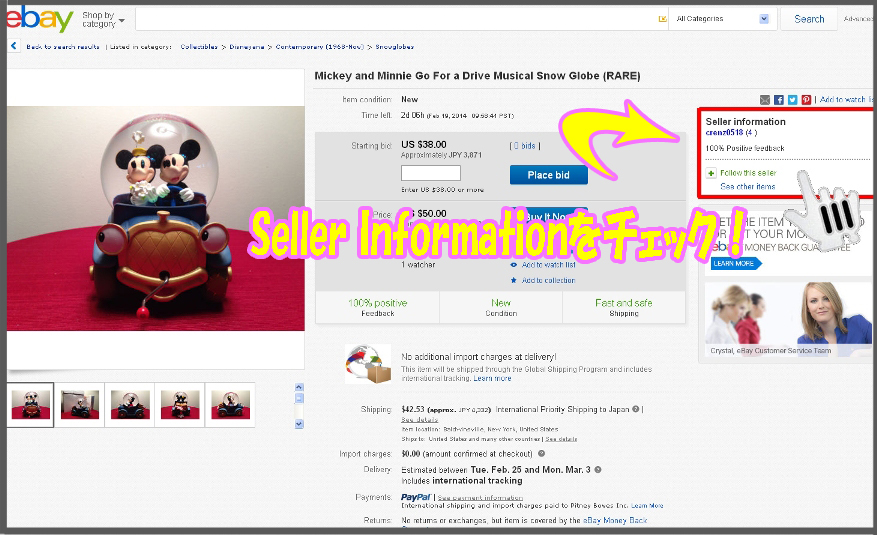Click the Advanced search link
Image resolution: width=877 pixels, height=535 pixels.
coord(858,19)
